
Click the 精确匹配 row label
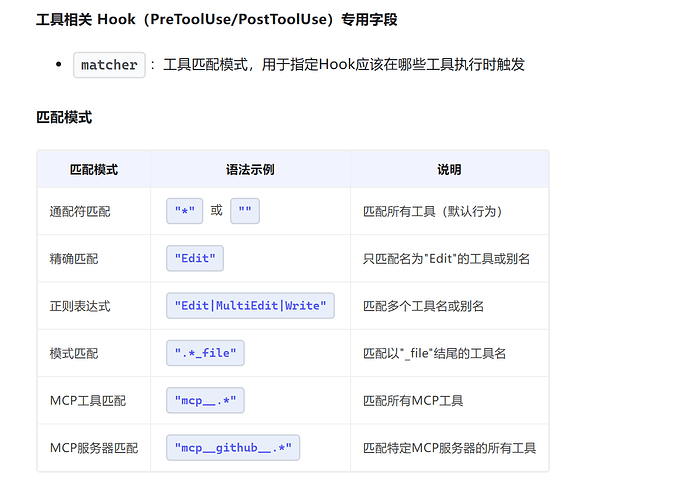tap(74, 259)
